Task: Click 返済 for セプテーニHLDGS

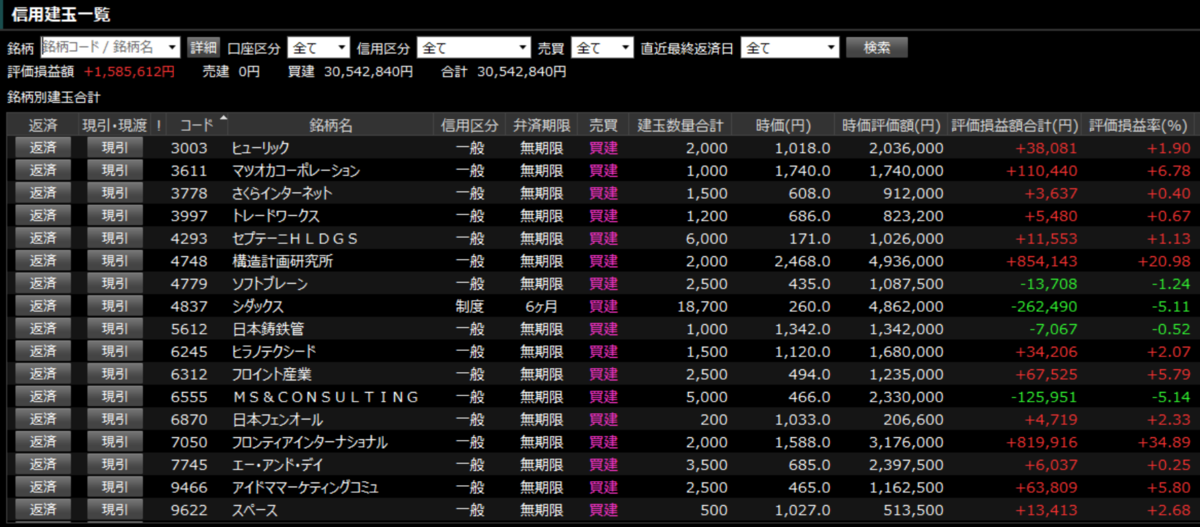Action: coord(43,238)
